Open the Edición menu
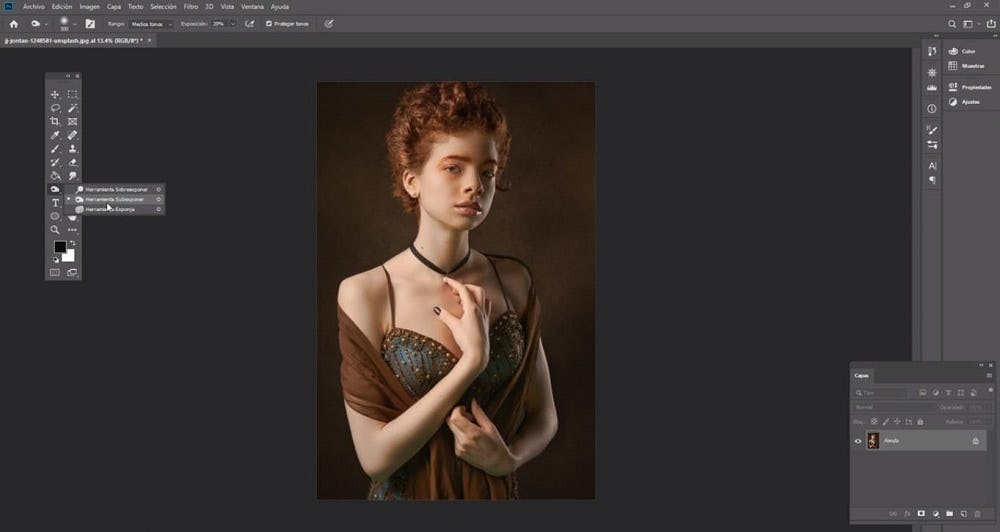 [62, 6]
